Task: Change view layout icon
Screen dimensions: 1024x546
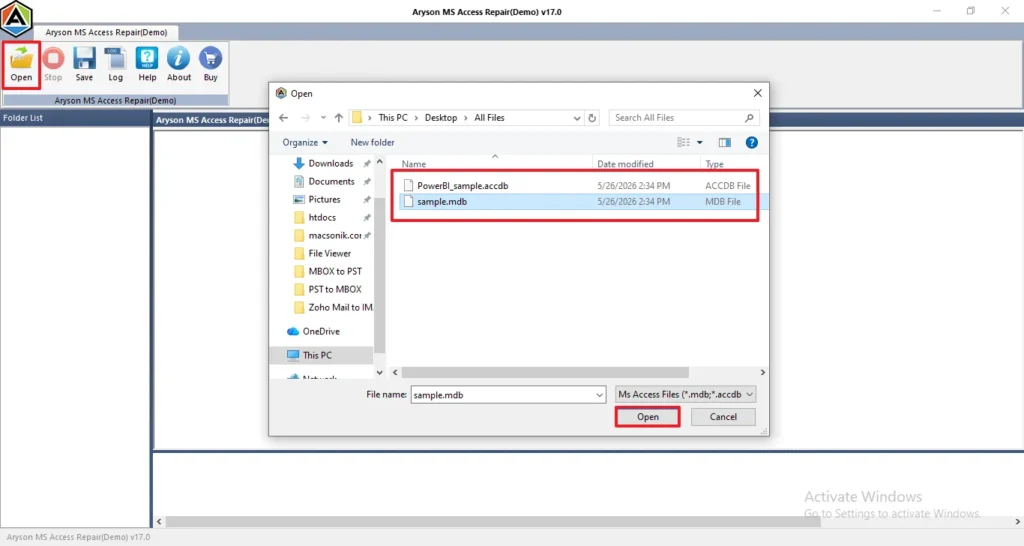Action: (684, 142)
